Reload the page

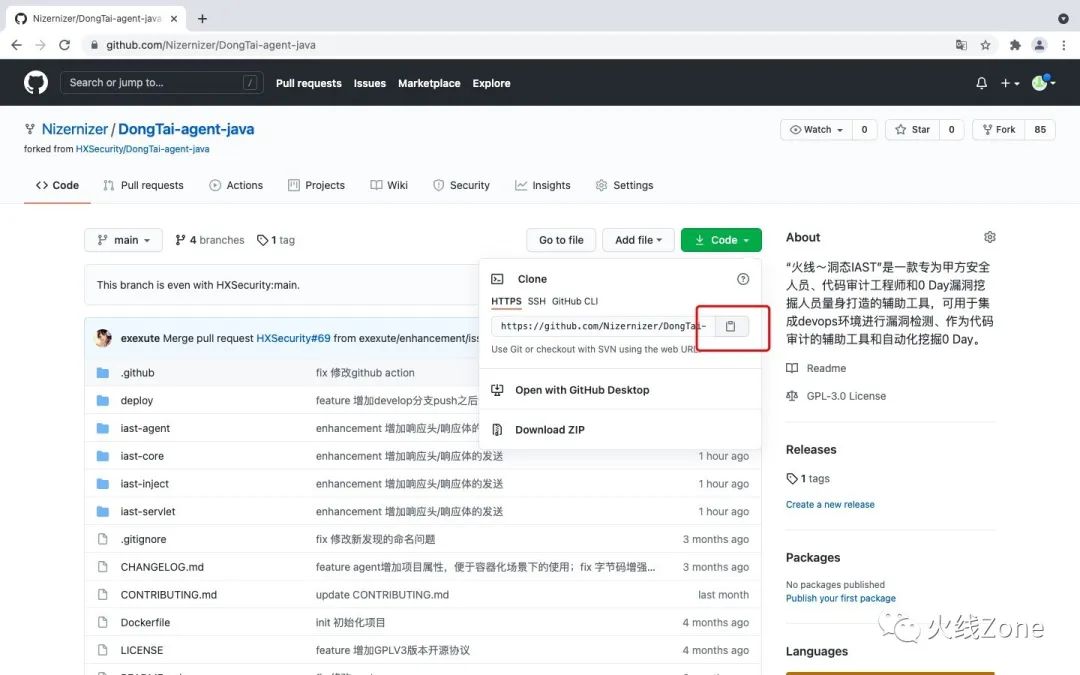64,45
